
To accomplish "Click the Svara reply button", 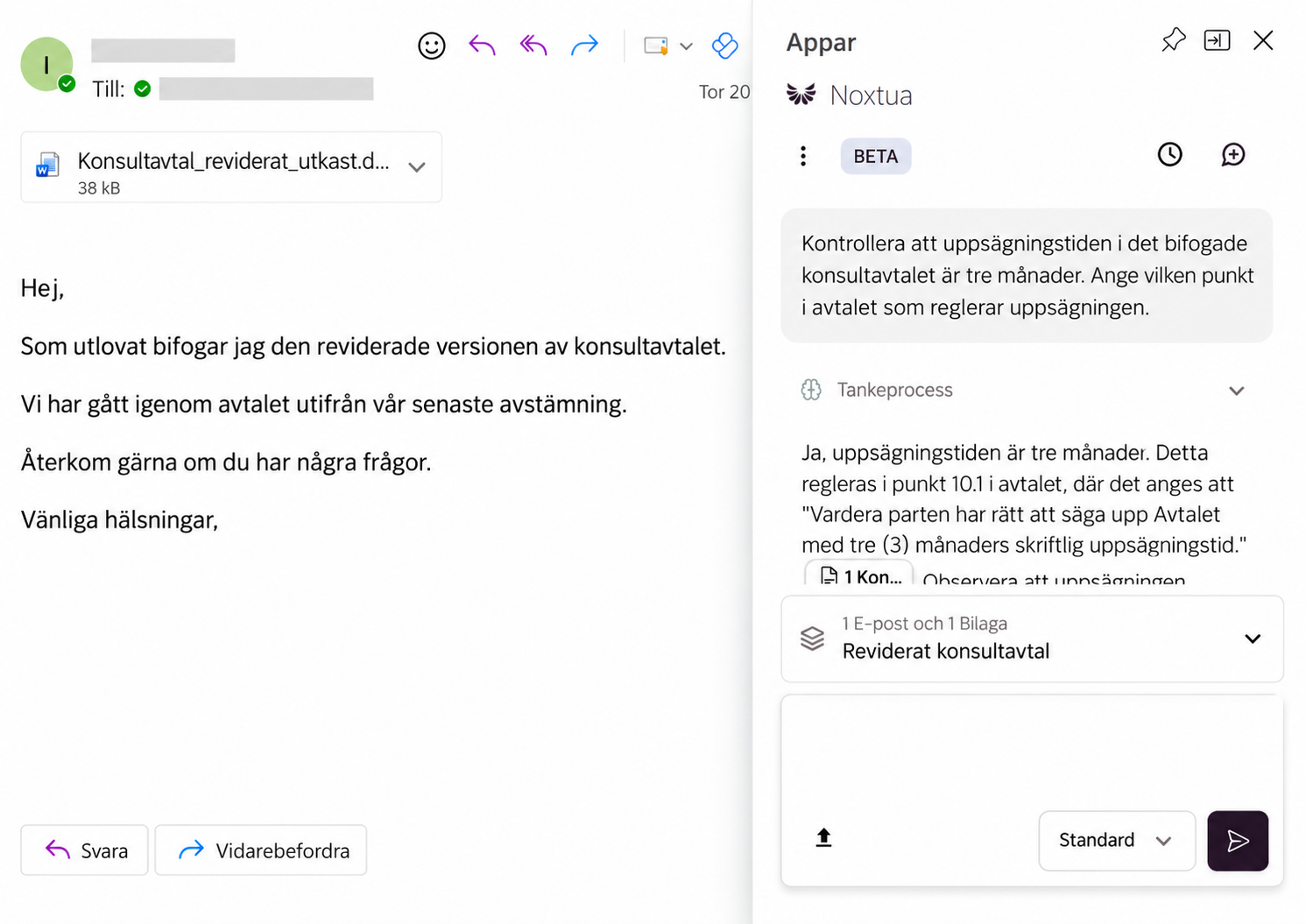I will point(85,850).
